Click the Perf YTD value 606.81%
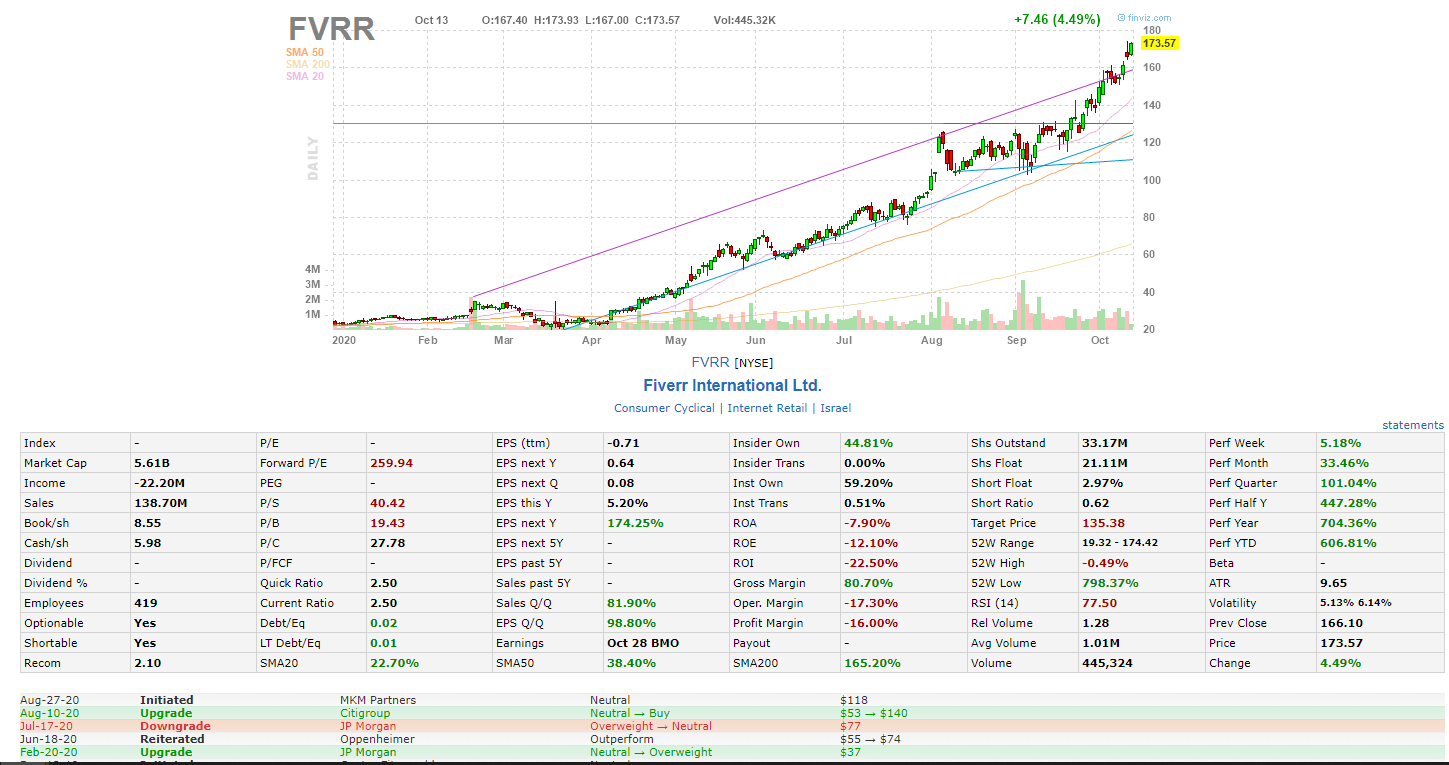 (1348, 543)
